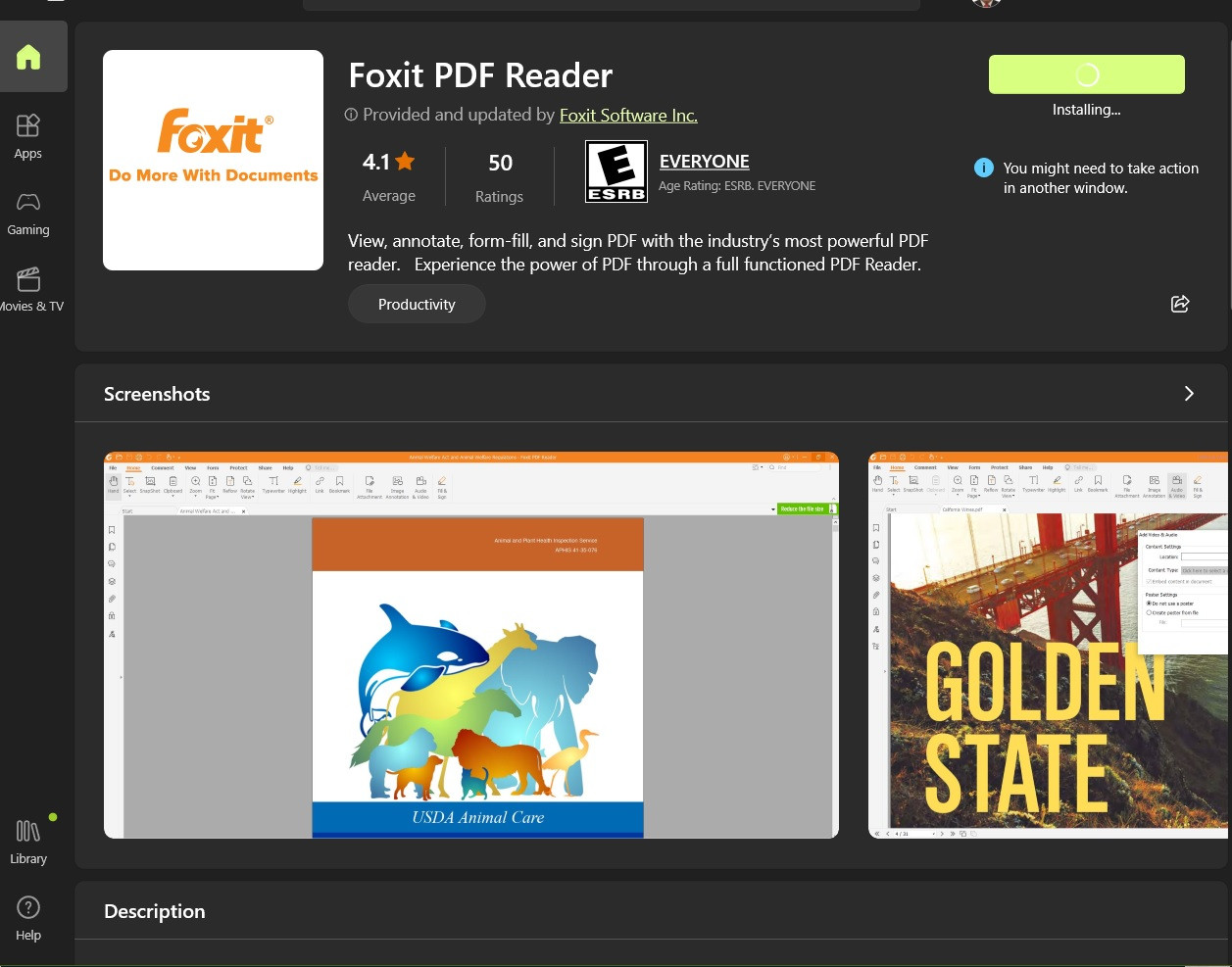Image resolution: width=1232 pixels, height=967 pixels.
Task: Click the 'You might need to take action' message
Action: click(x=1101, y=177)
